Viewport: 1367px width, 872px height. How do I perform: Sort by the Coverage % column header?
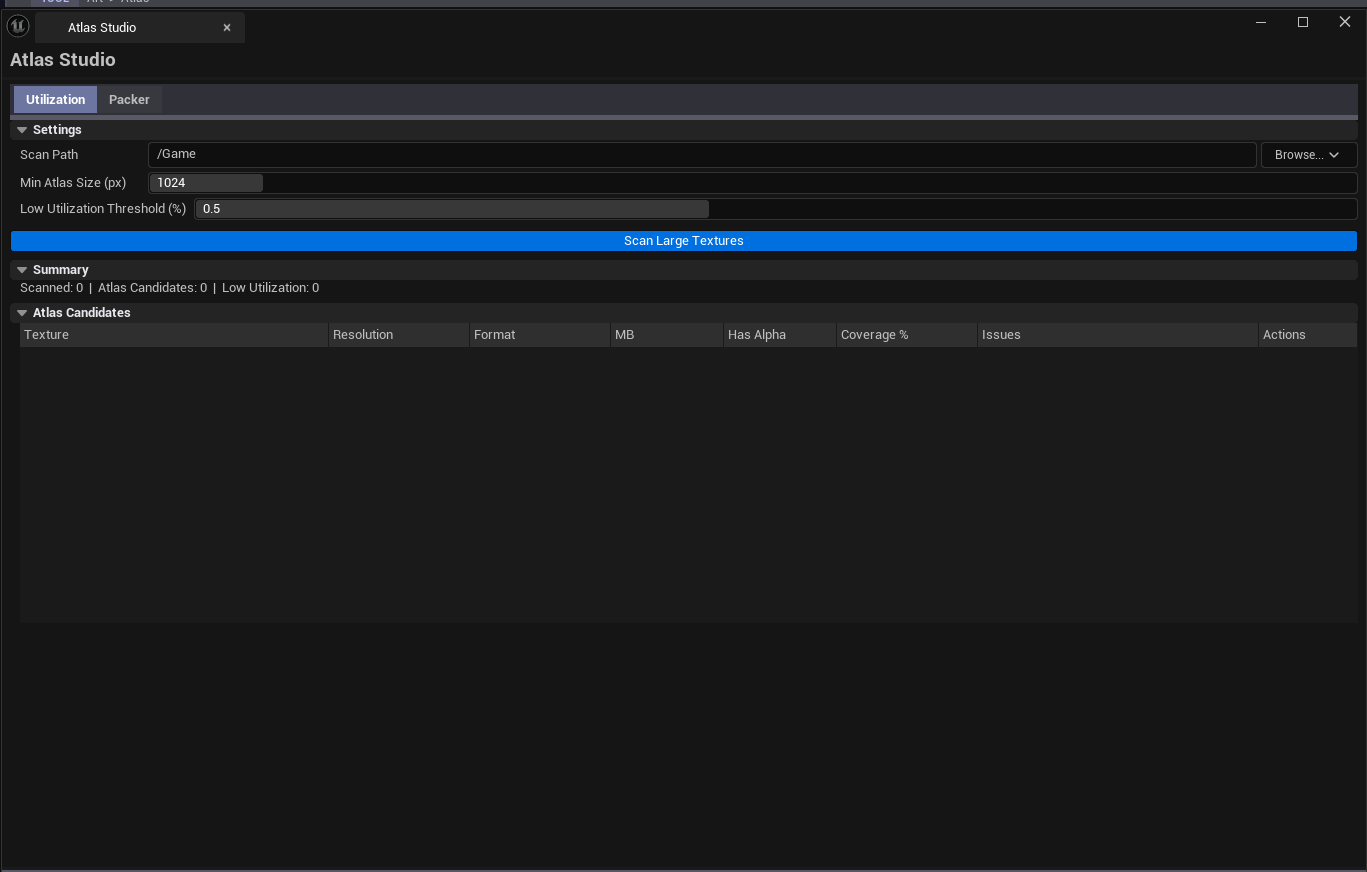coord(907,335)
